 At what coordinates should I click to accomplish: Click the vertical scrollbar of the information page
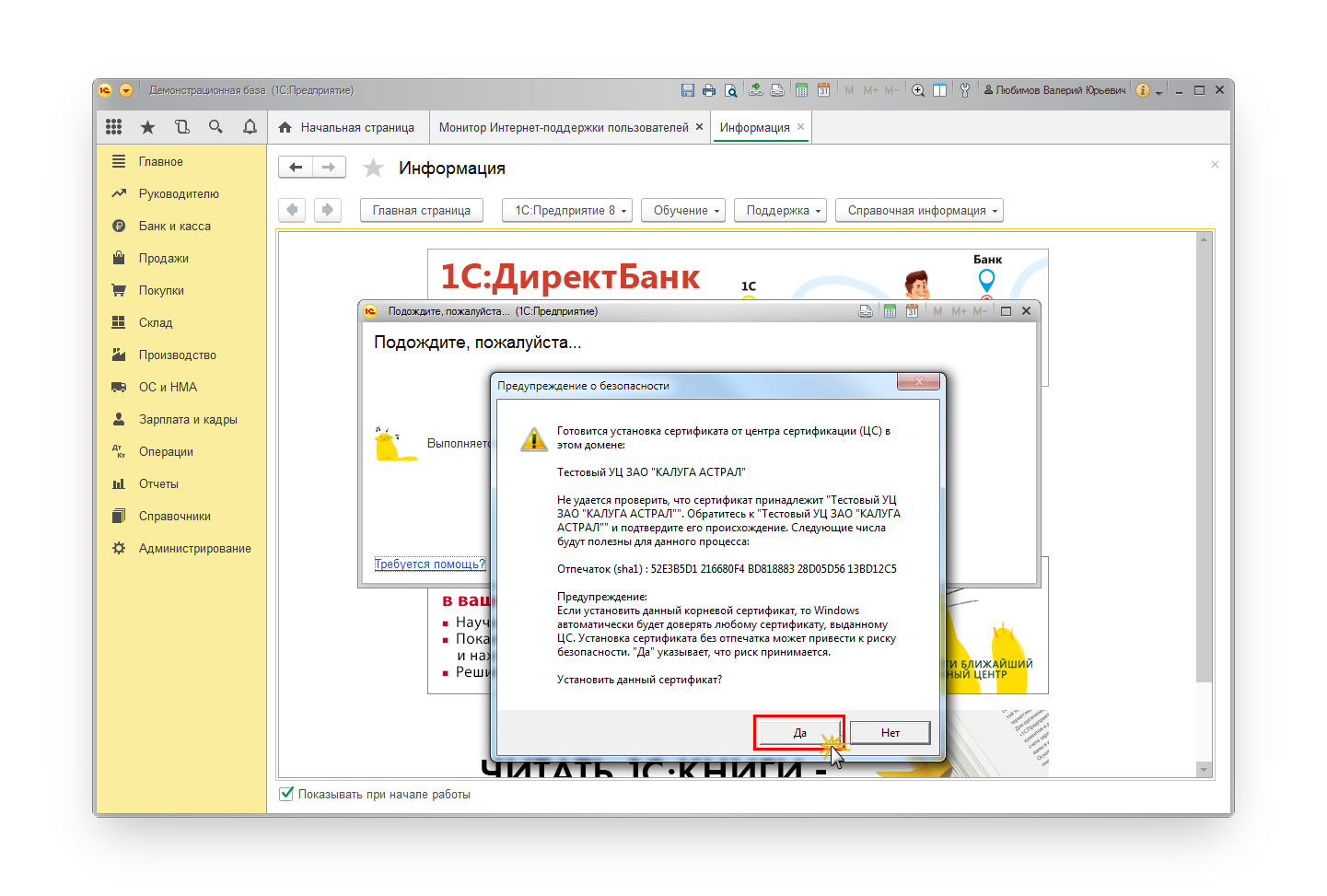1204,503
